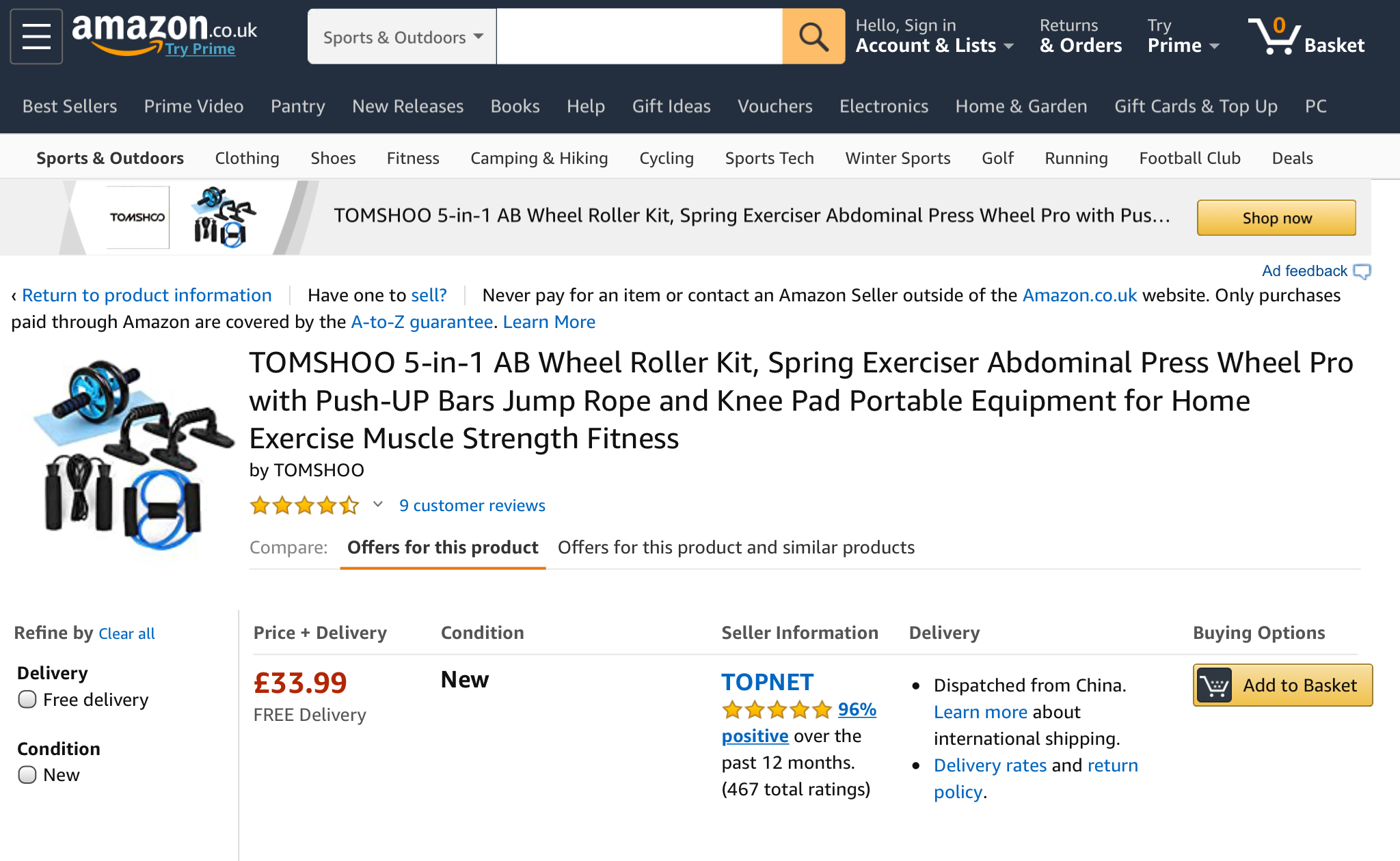Viewport: 1400px width, 861px height.
Task: Tick the Free delivery checkbox
Action: pos(27,700)
